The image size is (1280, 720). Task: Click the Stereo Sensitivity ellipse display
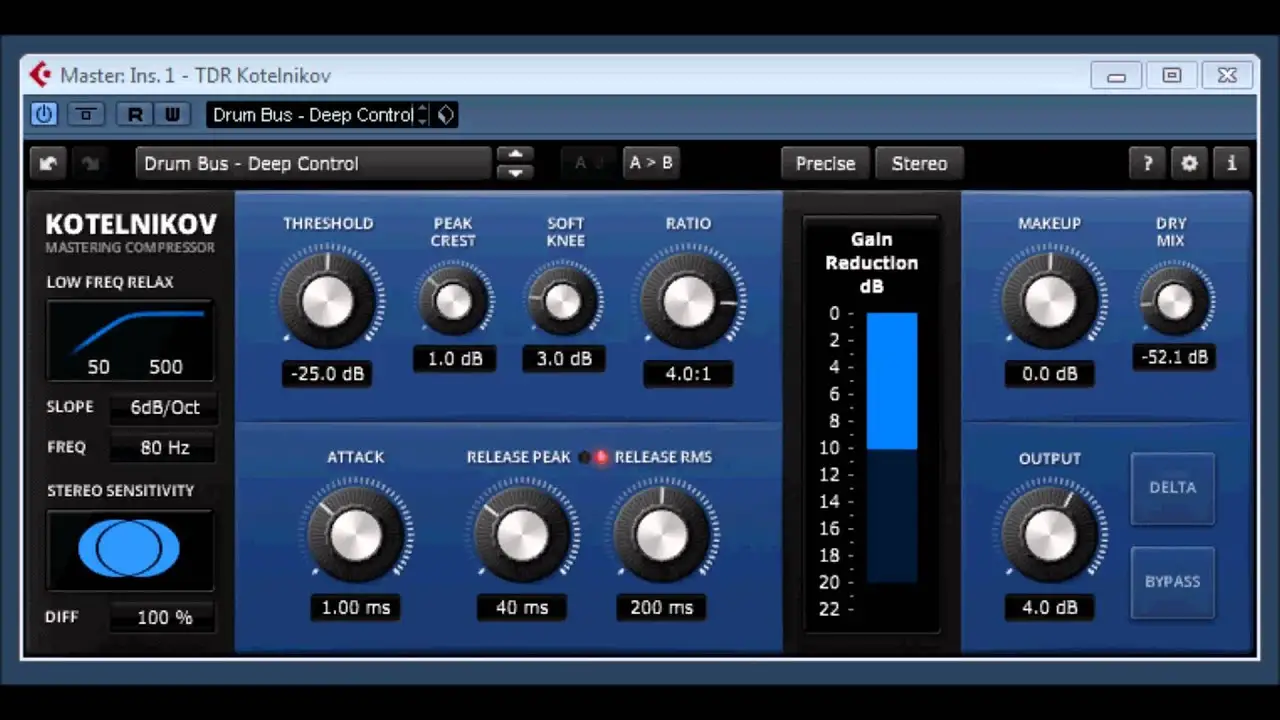coord(130,549)
